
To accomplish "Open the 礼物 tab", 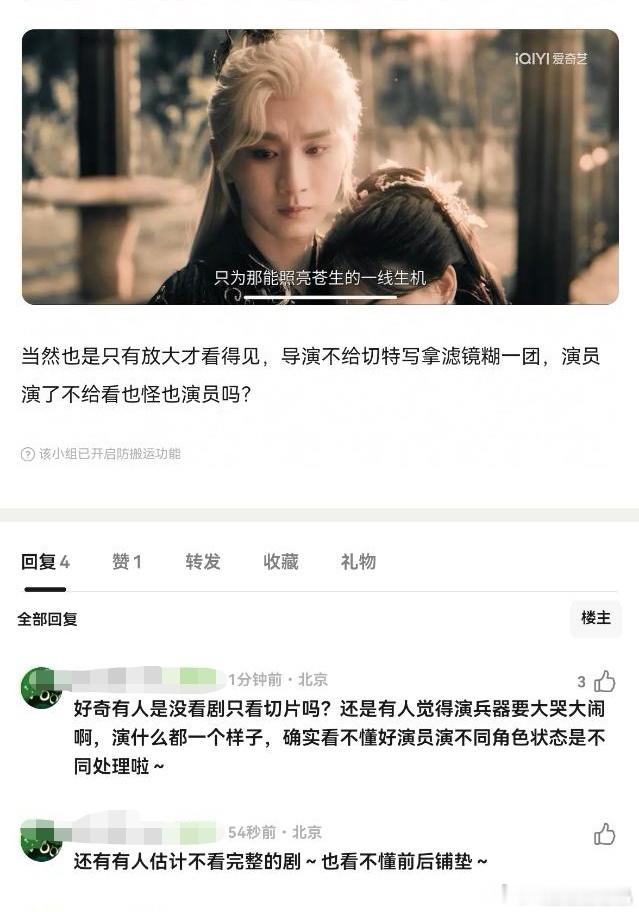I will coord(358,562).
